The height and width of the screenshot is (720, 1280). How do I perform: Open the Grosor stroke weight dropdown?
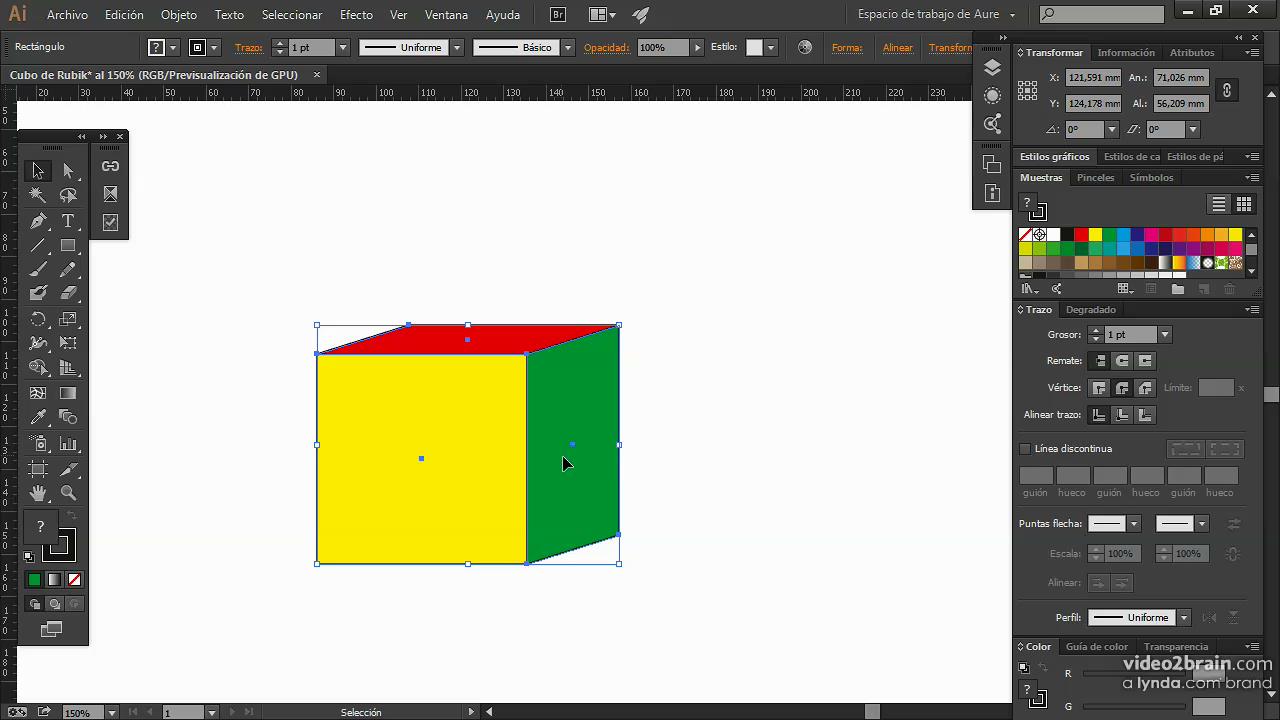pos(1165,335)
